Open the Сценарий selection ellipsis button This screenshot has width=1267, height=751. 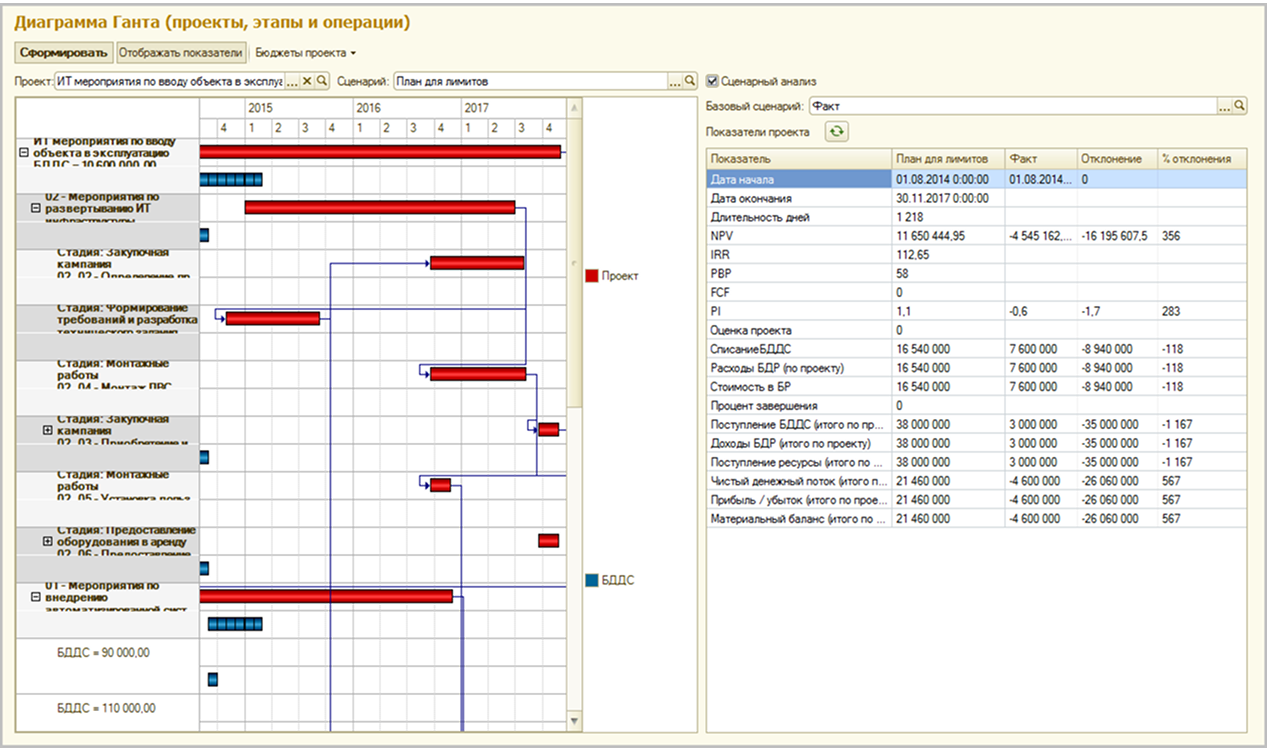675,81
